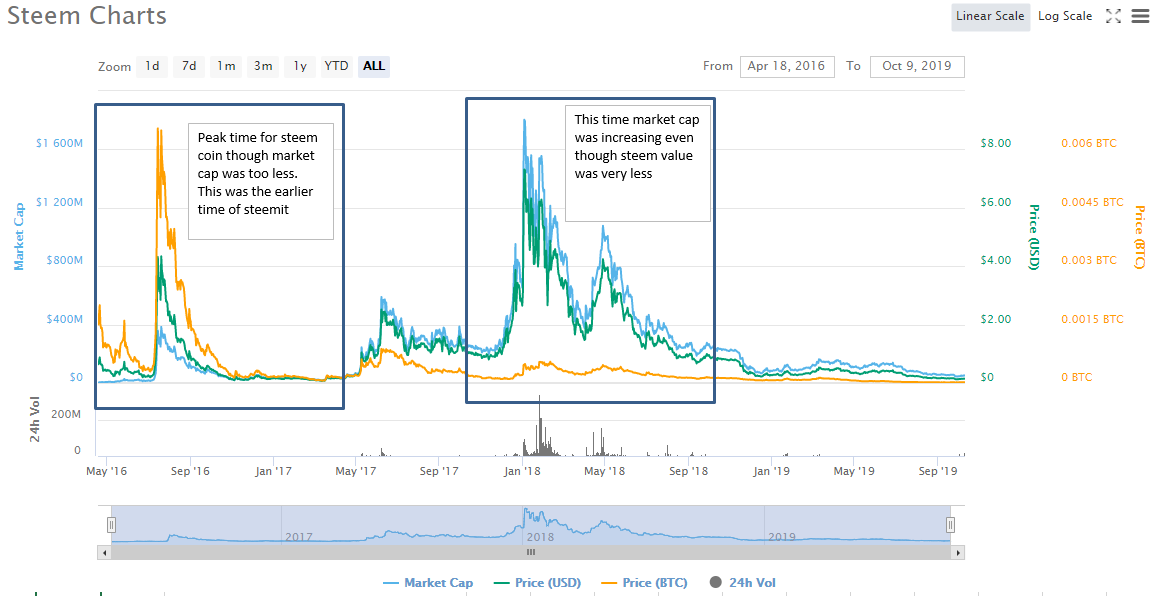Click the Sep '16 axis label
The image size is (1168, 596).
[x=190, y=471]
